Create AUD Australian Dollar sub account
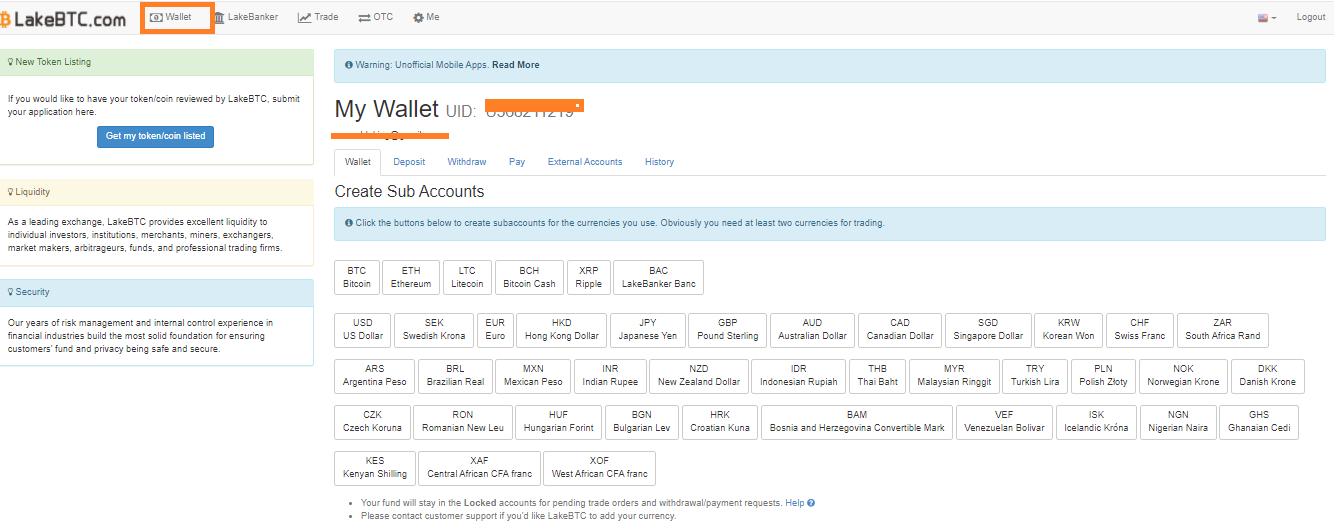1334x532 pixels. click(x=812, y=330)
